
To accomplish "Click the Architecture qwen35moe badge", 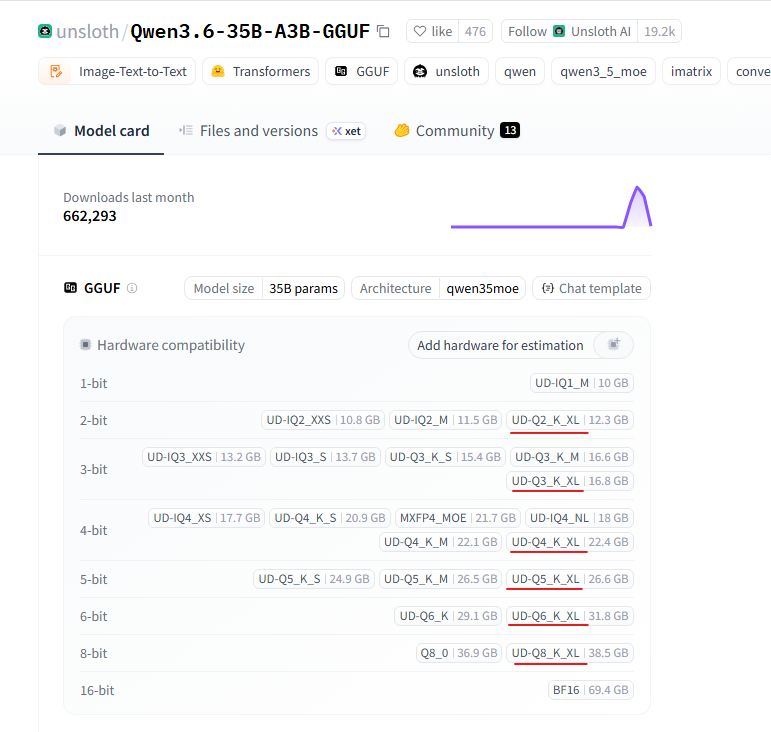I will (x=439, y=288).
